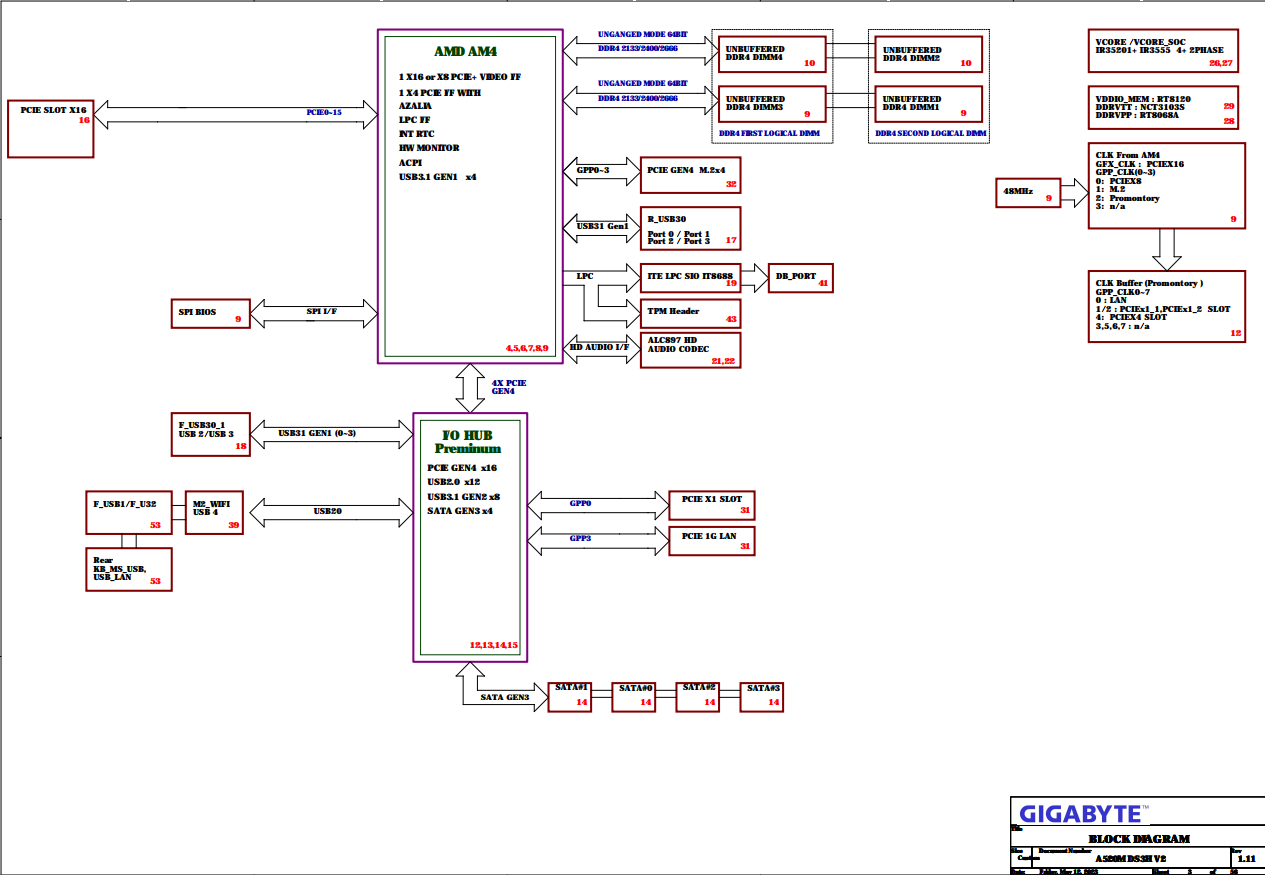Viewport: 1265px width, 875px height.
Task: Select the SATA#2 block
Action: coord(698,697)
